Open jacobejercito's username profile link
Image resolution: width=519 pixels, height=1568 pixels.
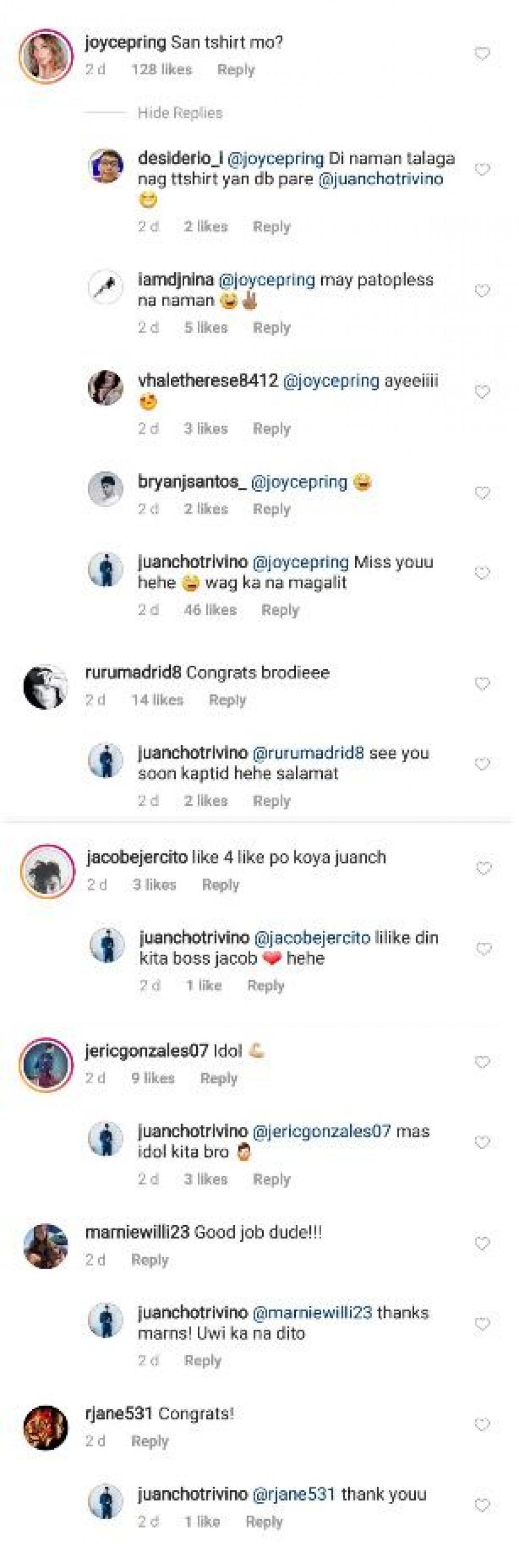(x=136, y=857)
